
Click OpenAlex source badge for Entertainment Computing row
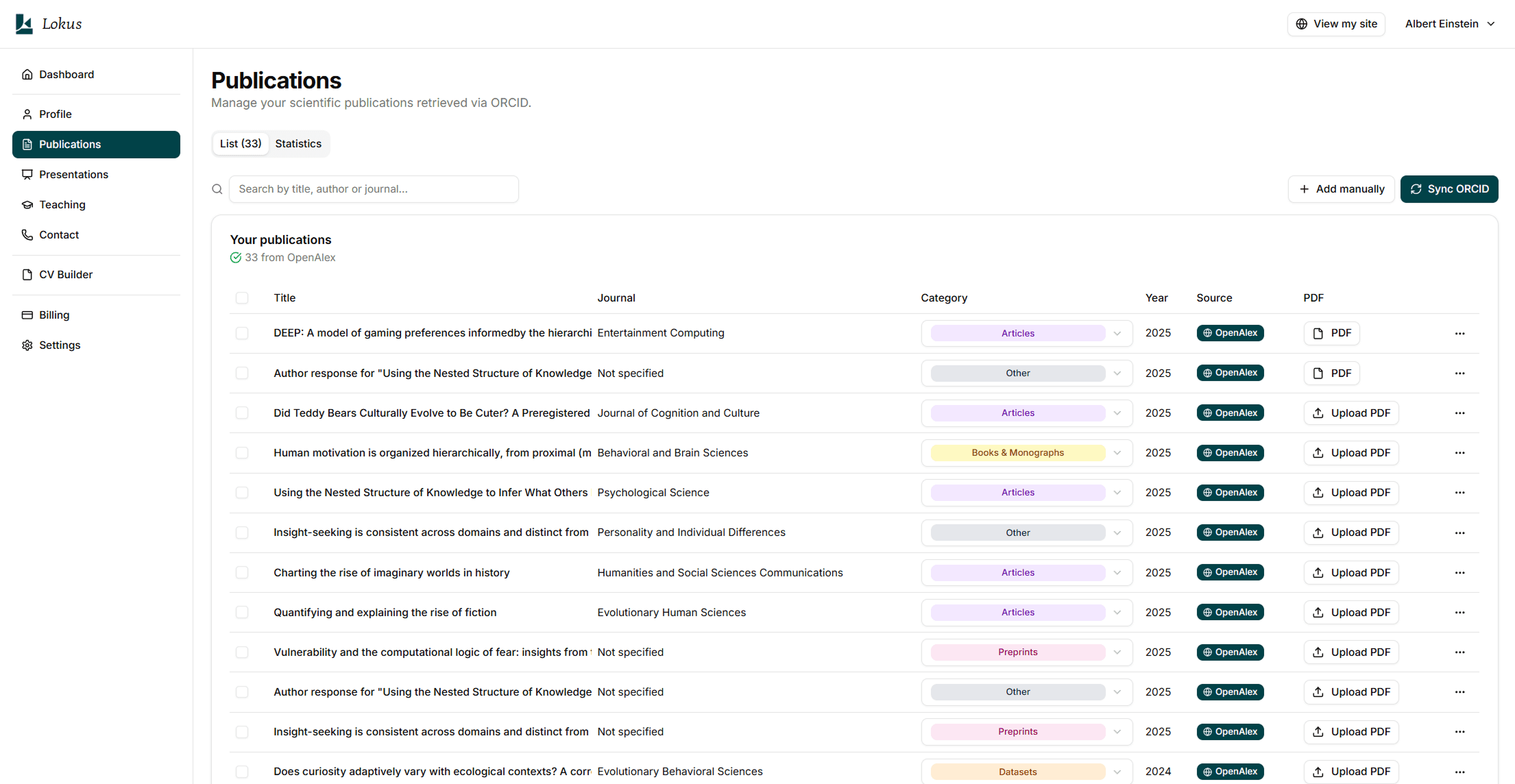pos(1230,333)
